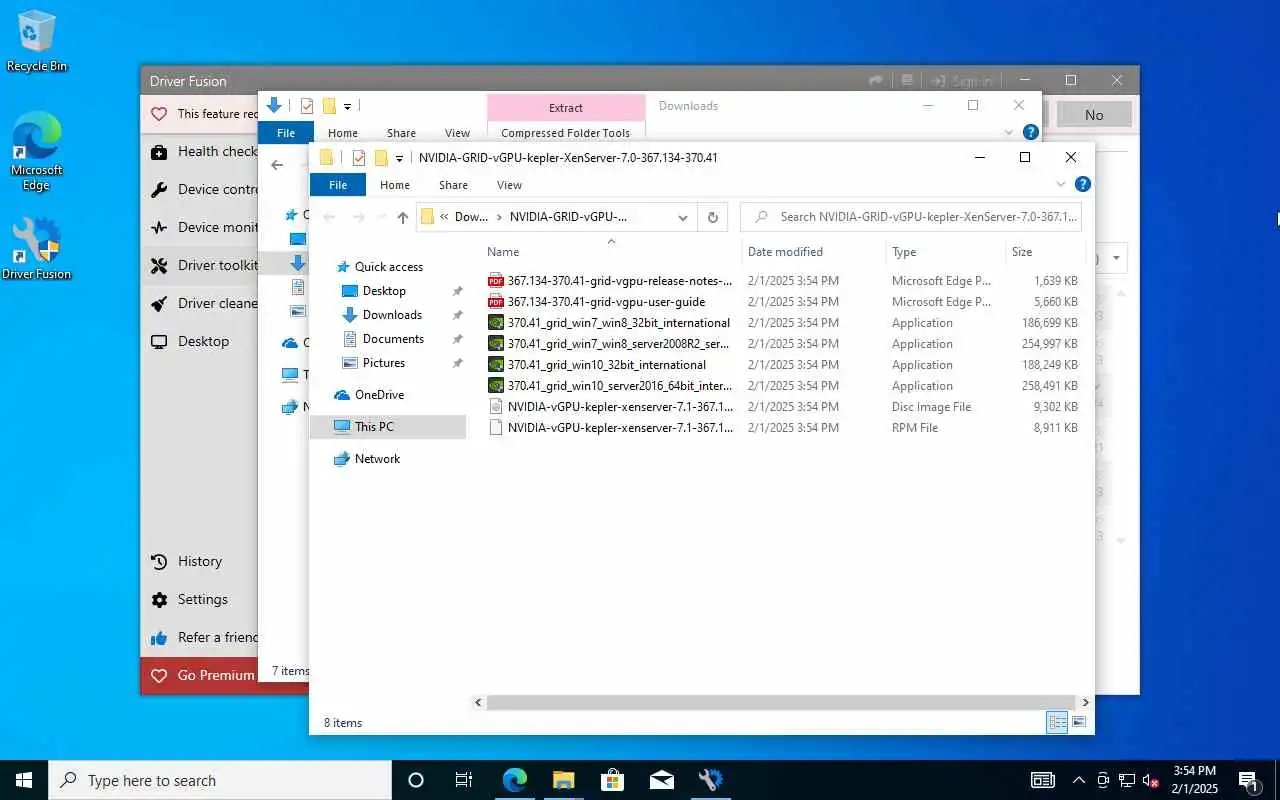
Task: Sort by Size column header
Action: coord(1045,252)
